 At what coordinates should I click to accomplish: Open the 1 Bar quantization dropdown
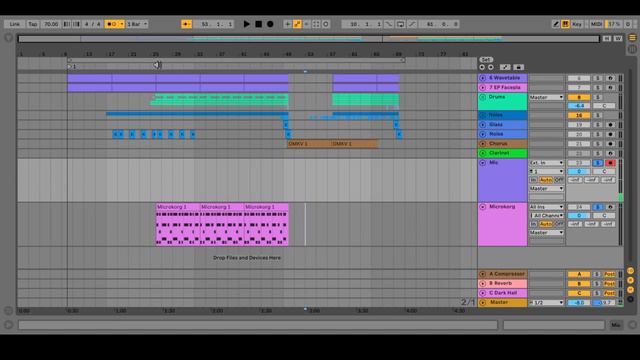(137, 24)
